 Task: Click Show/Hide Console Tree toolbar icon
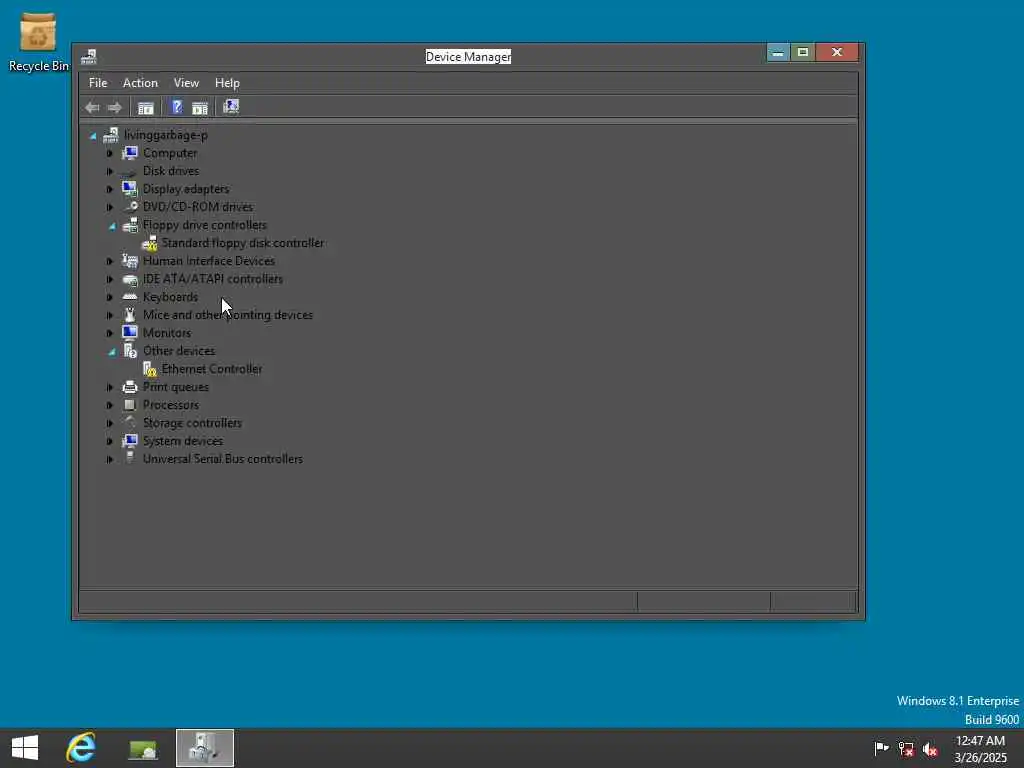[x=145, y=108]
